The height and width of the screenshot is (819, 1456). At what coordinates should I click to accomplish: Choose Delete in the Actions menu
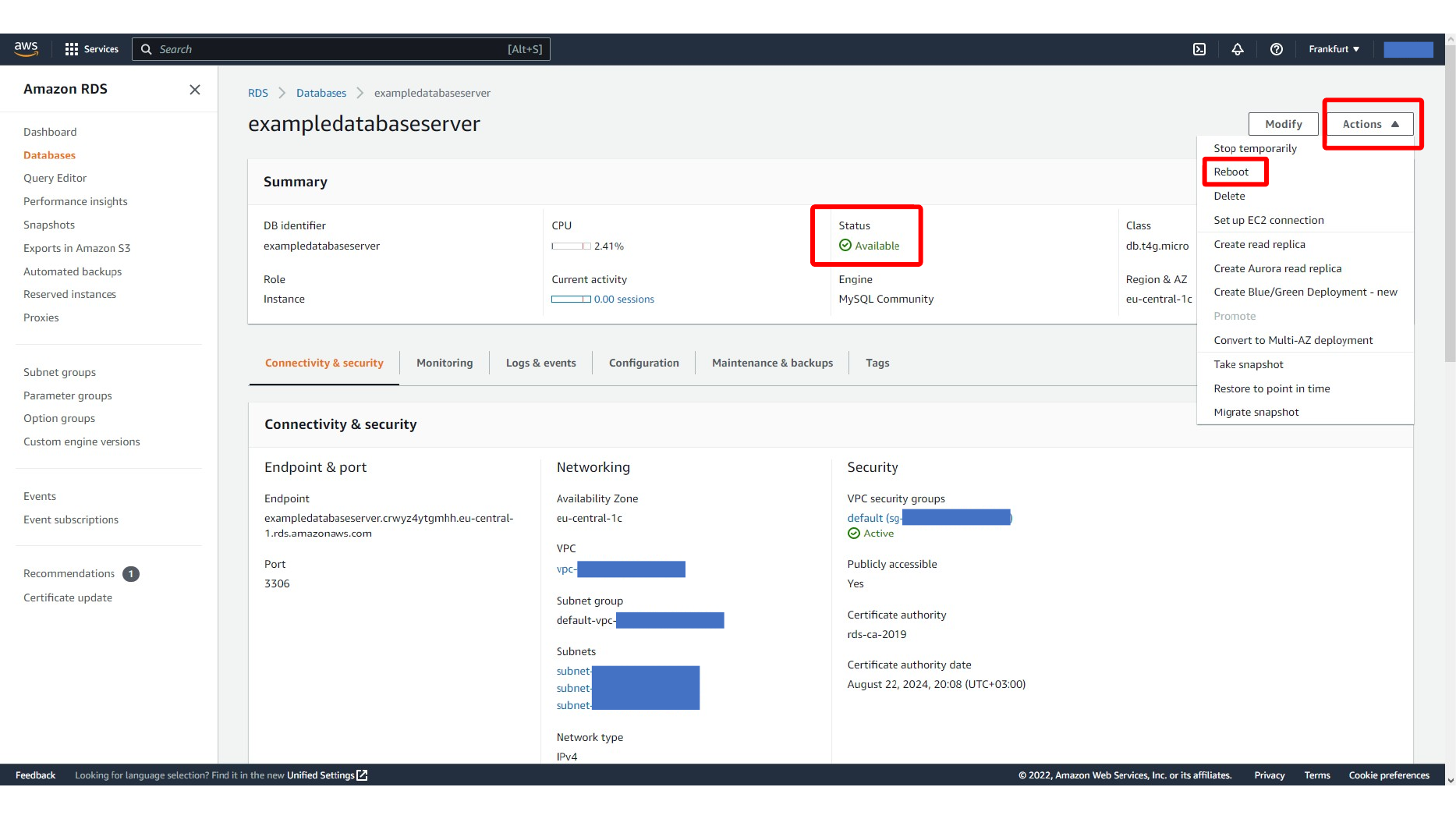coord(1229,196)
